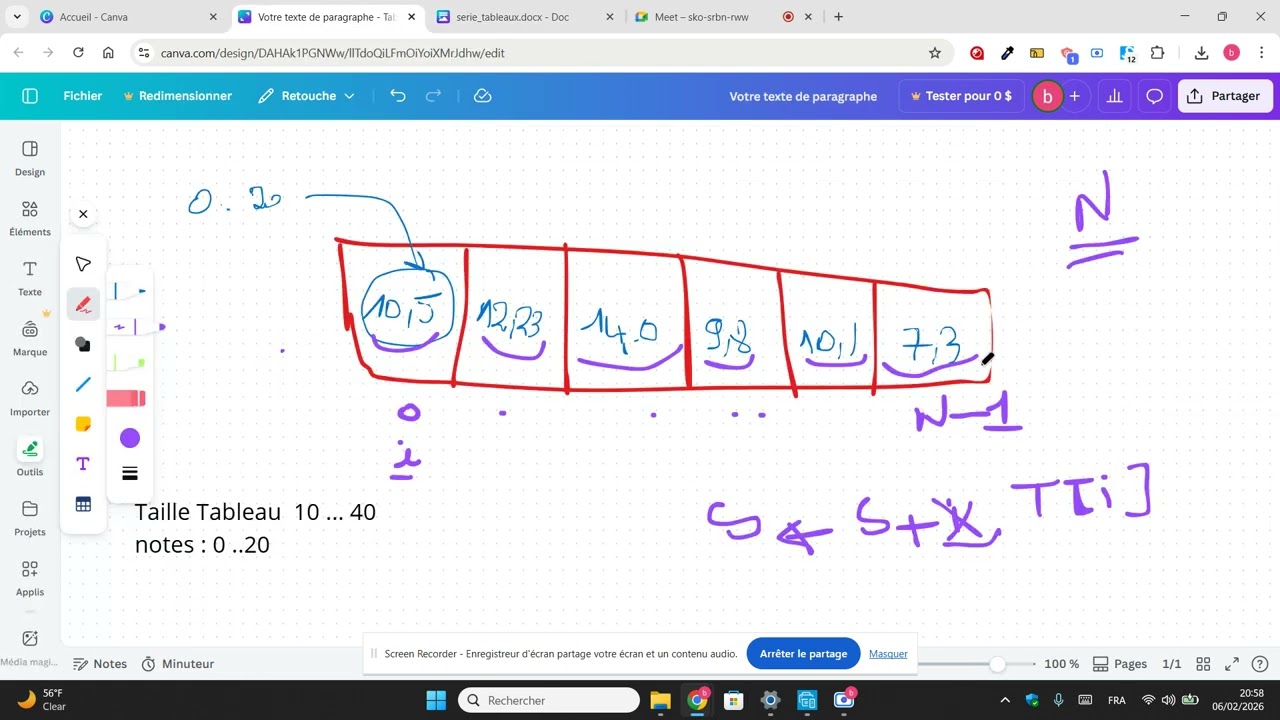Choose the Select arrow pointer tool
This screenshot has height=720, width=1280.
click(x=83, y=264)
